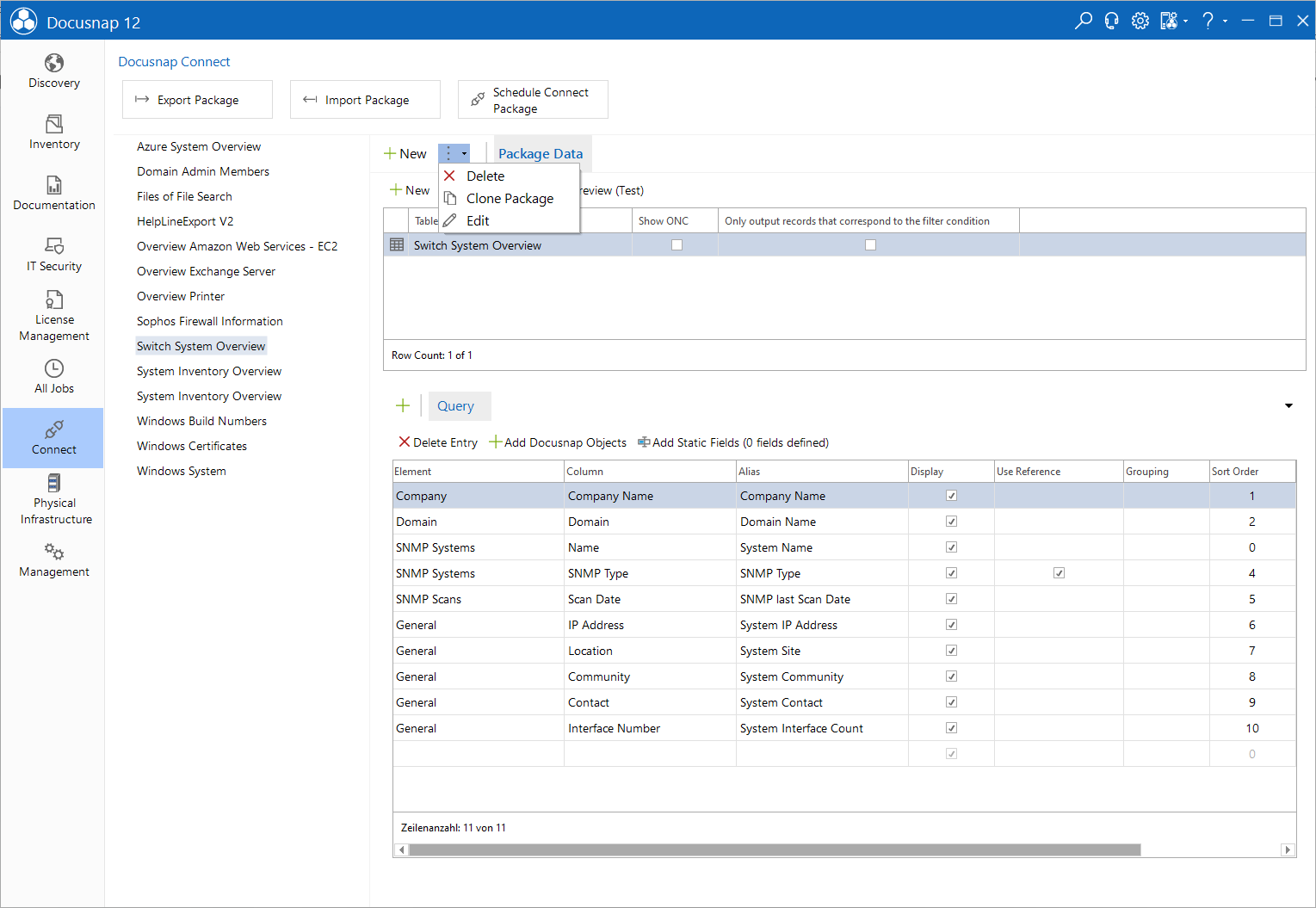Open settings gear in title bar
Image resolution: width=1316 pixels, height=908 pixels.
point(1140,21)
